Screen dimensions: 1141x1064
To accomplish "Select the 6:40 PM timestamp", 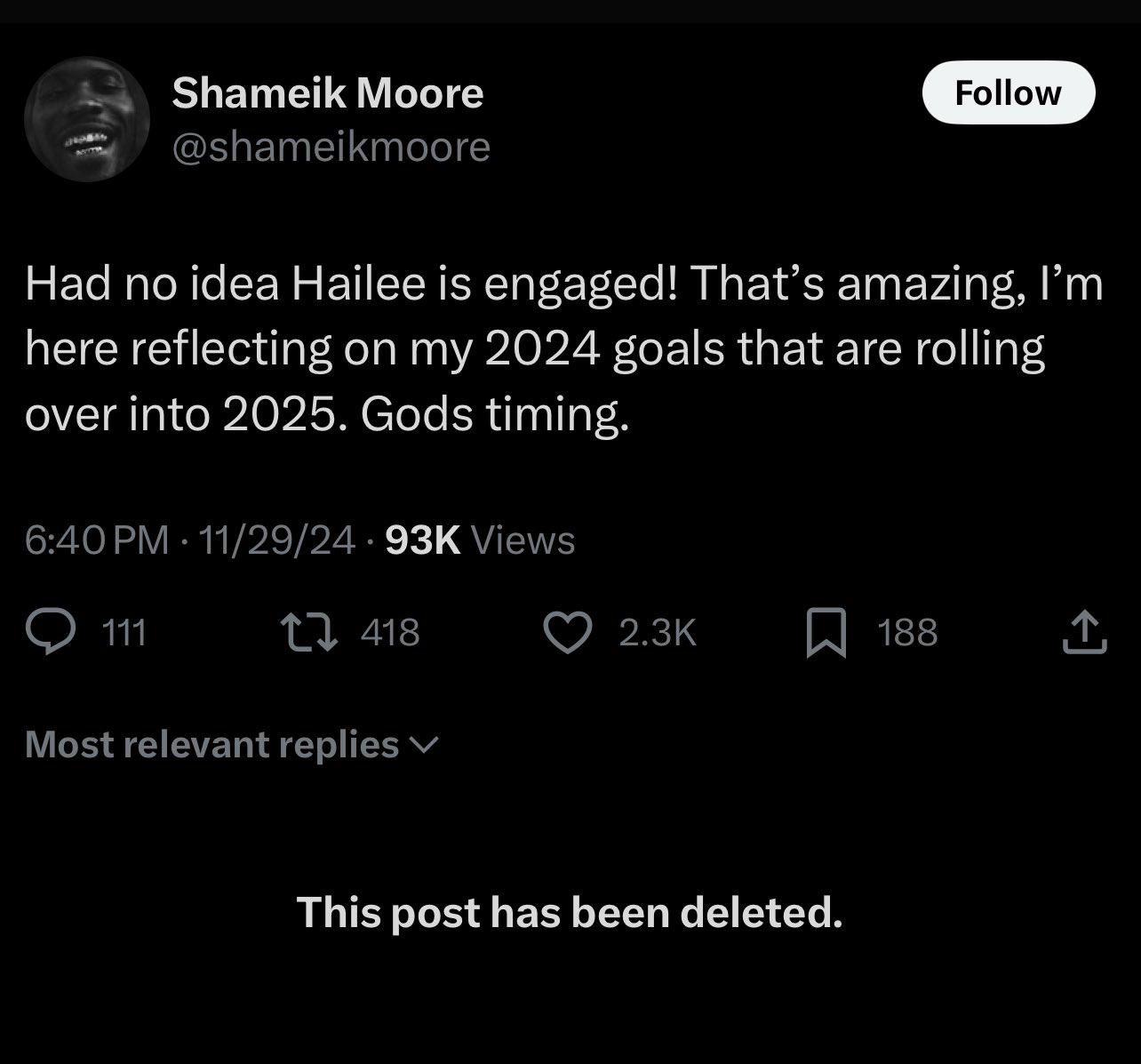I will pos(97,540).
